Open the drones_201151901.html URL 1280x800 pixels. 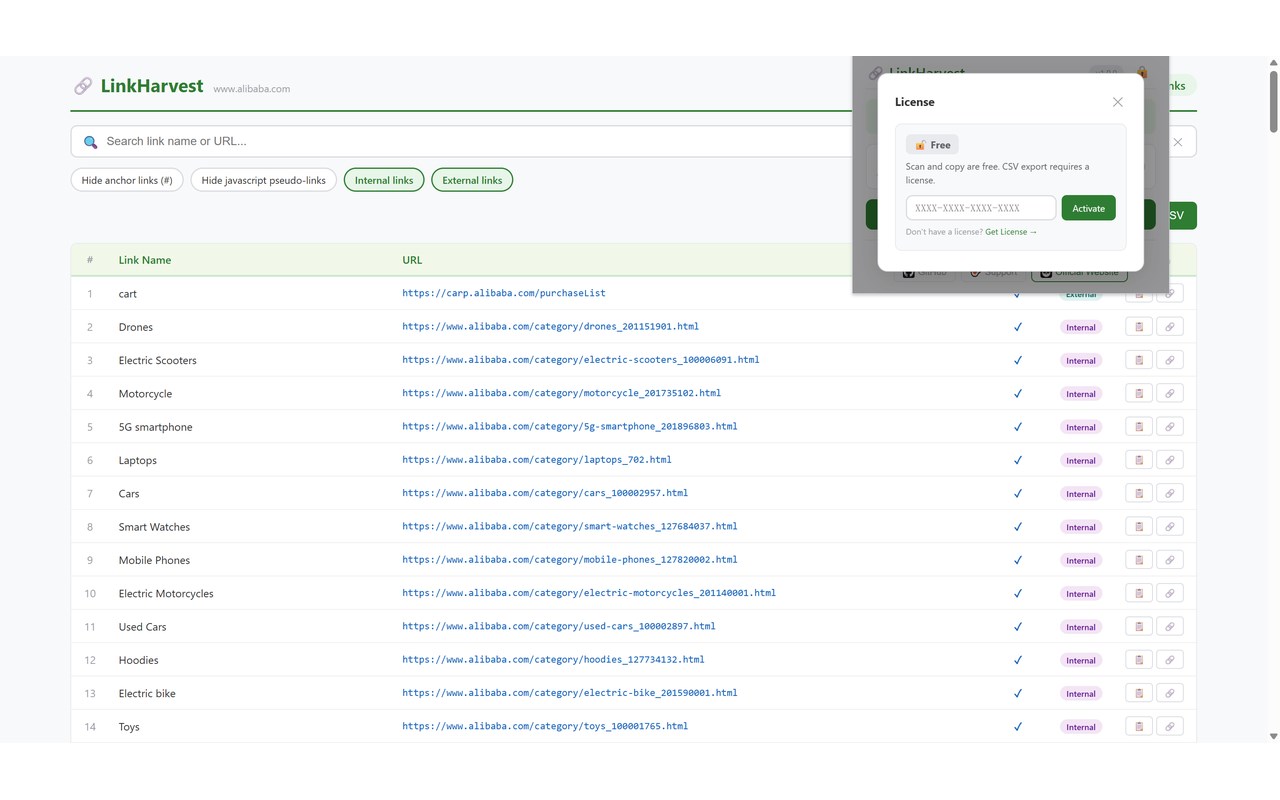550,326
